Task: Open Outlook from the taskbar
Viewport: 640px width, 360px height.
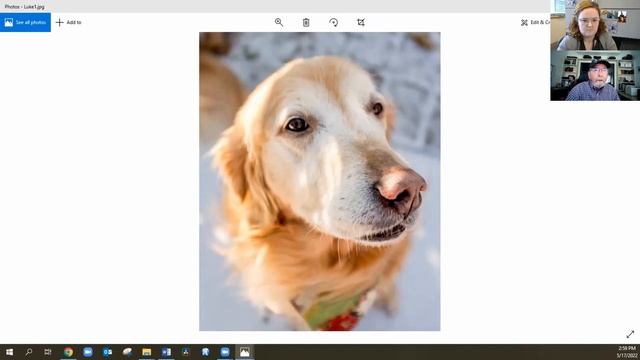Action: [107, 352]
